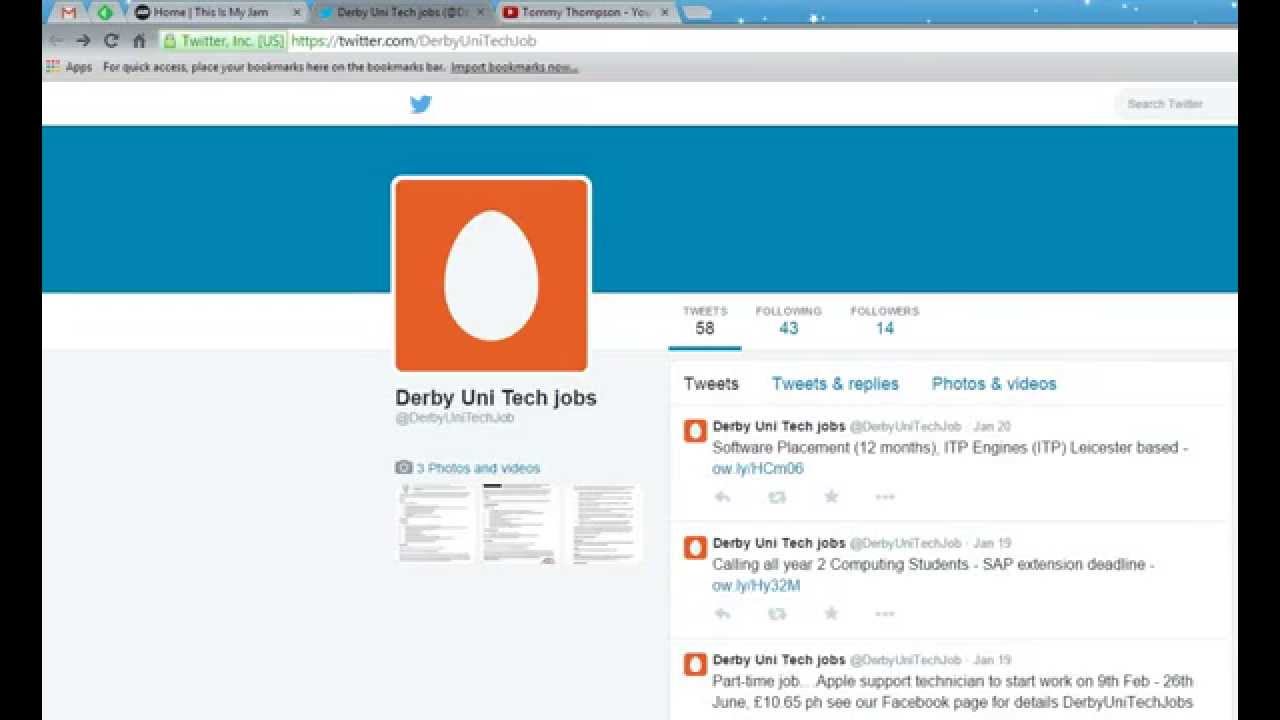1280x720 pixels.
Task: Click the avatar on the Part-time job tweet
Action: (695, 665)
